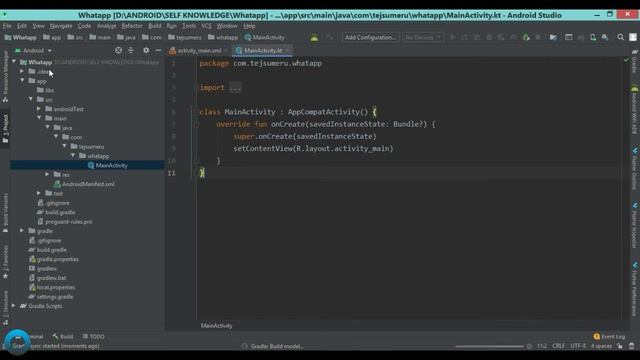Open the Event Log
640x360 pixels.
coord(609,337)
